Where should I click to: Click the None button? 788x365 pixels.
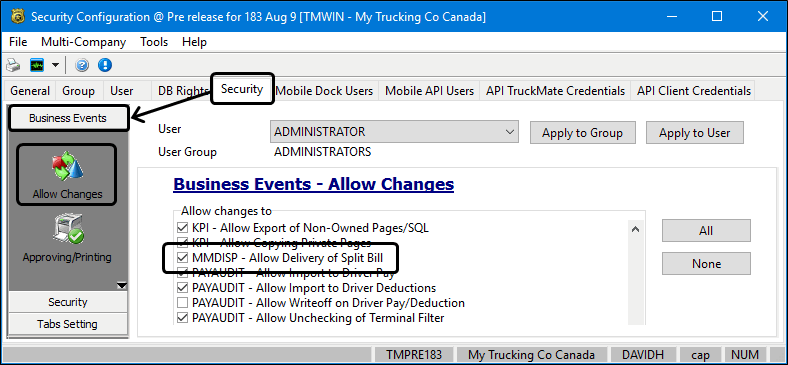point(706,263)
